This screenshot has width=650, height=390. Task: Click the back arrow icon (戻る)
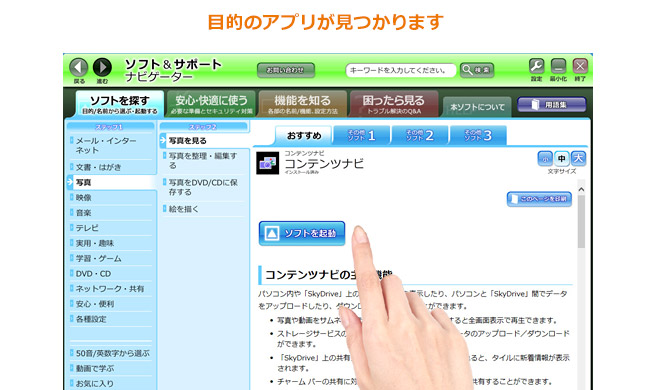pos(78,67)
